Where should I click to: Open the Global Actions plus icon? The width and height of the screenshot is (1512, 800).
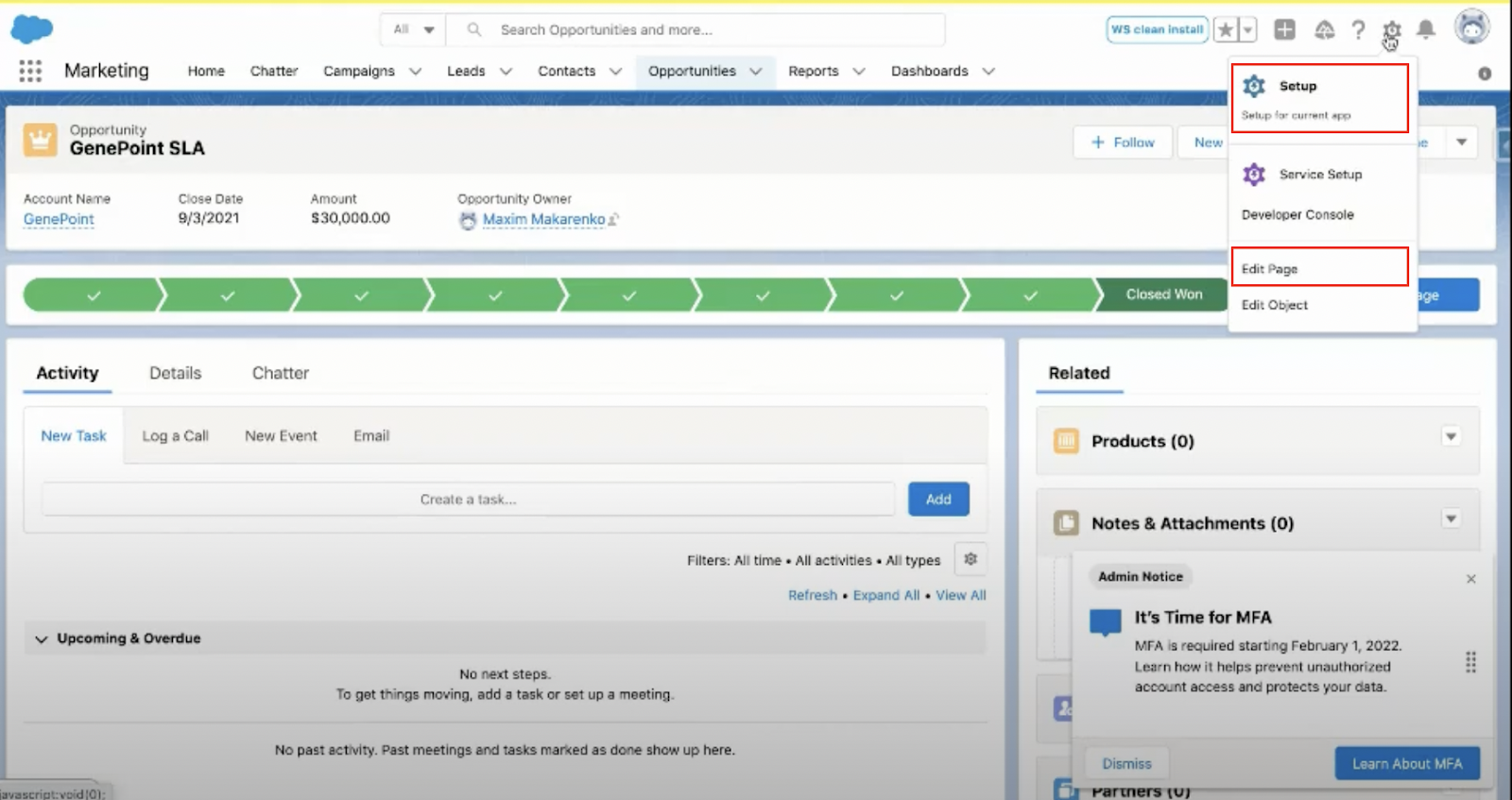tap(1284, 29)
